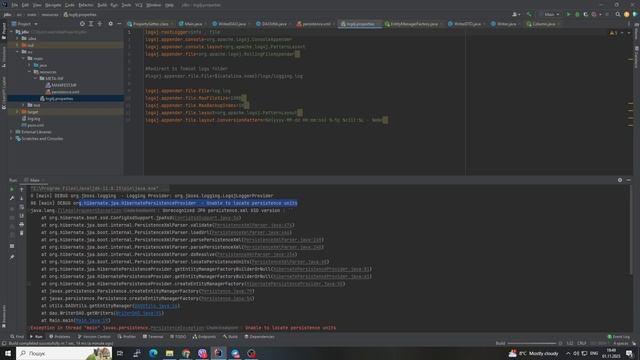
Task: Open the Project view dropdown
Action: coord(24,24)
